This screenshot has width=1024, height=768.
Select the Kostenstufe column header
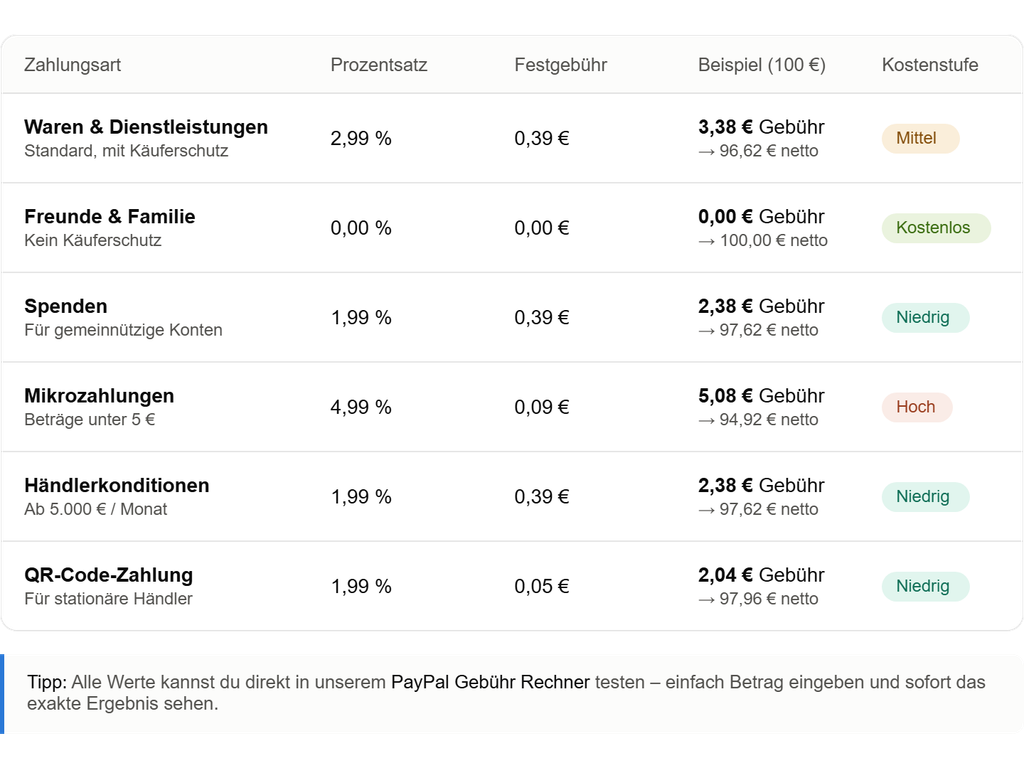(930, 65)
